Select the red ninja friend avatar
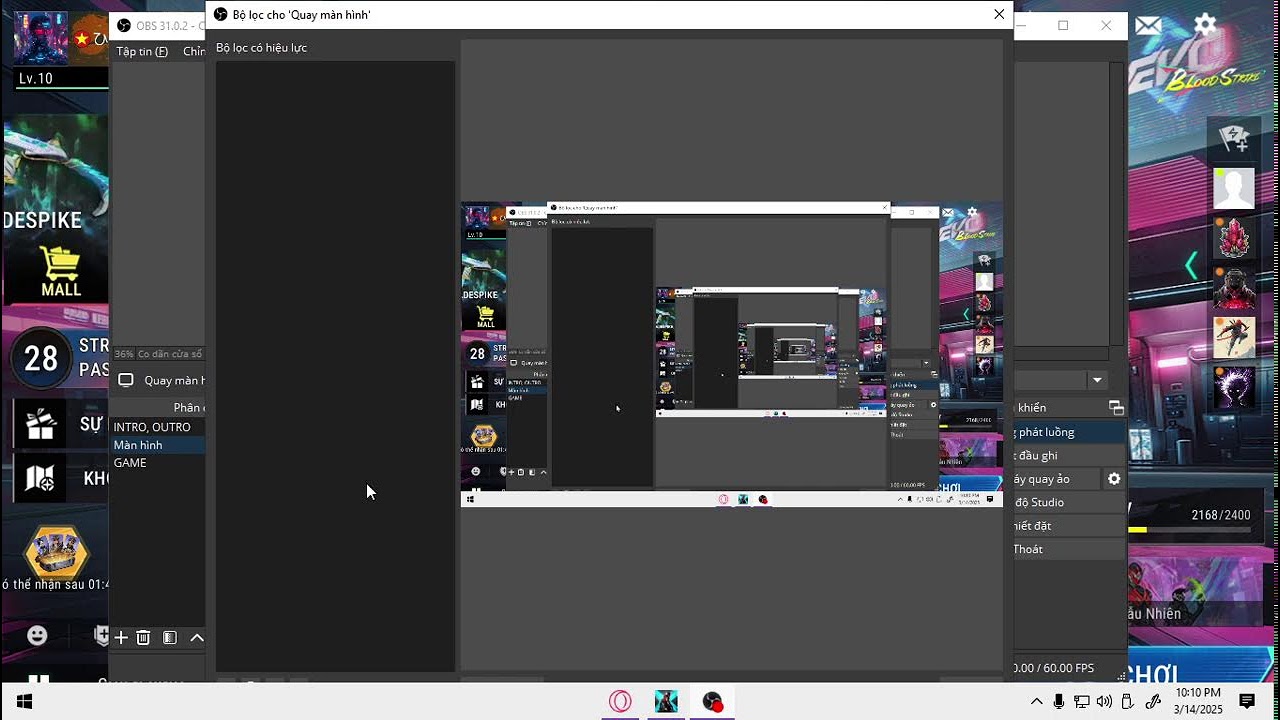The image size is (1280, 720). 1234,338
